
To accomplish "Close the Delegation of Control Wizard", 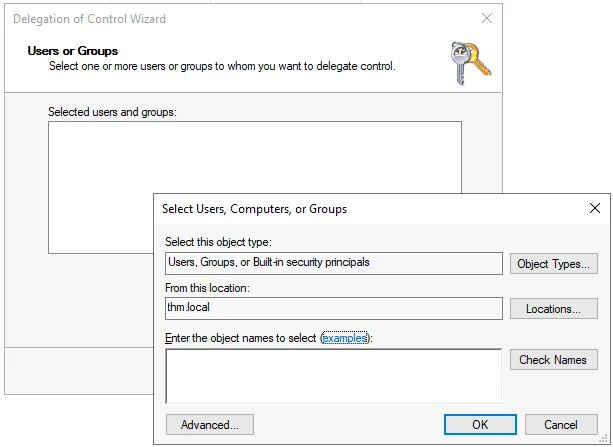I will [487, 18].
